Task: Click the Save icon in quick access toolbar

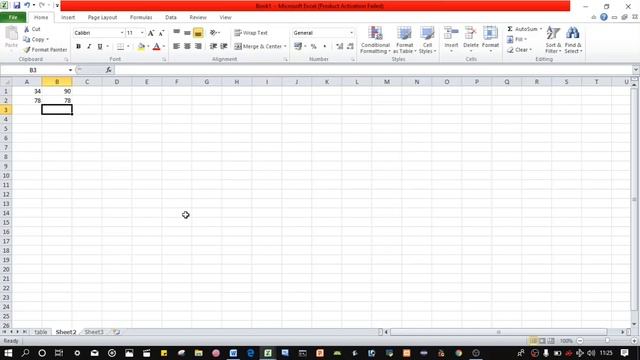Action: coord(17,5)
